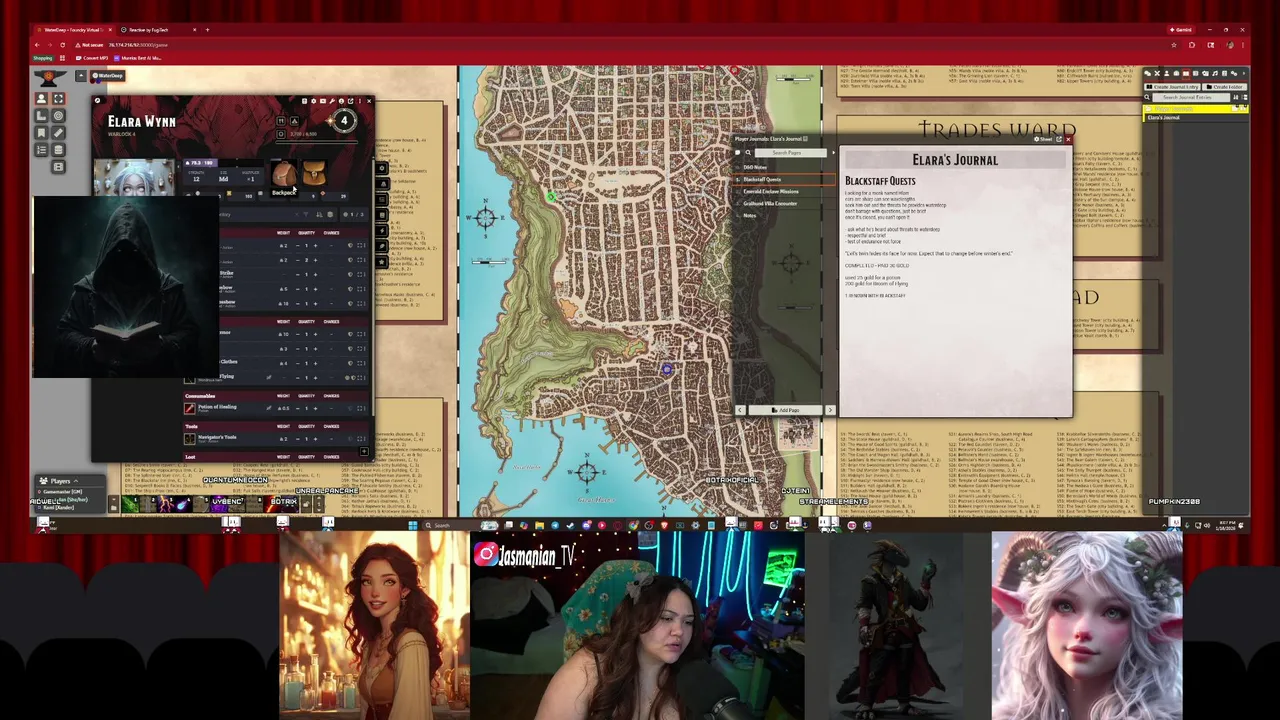1280x720 pixels.
Task: Select the Token Controls person icon
Action: [41, 99]
